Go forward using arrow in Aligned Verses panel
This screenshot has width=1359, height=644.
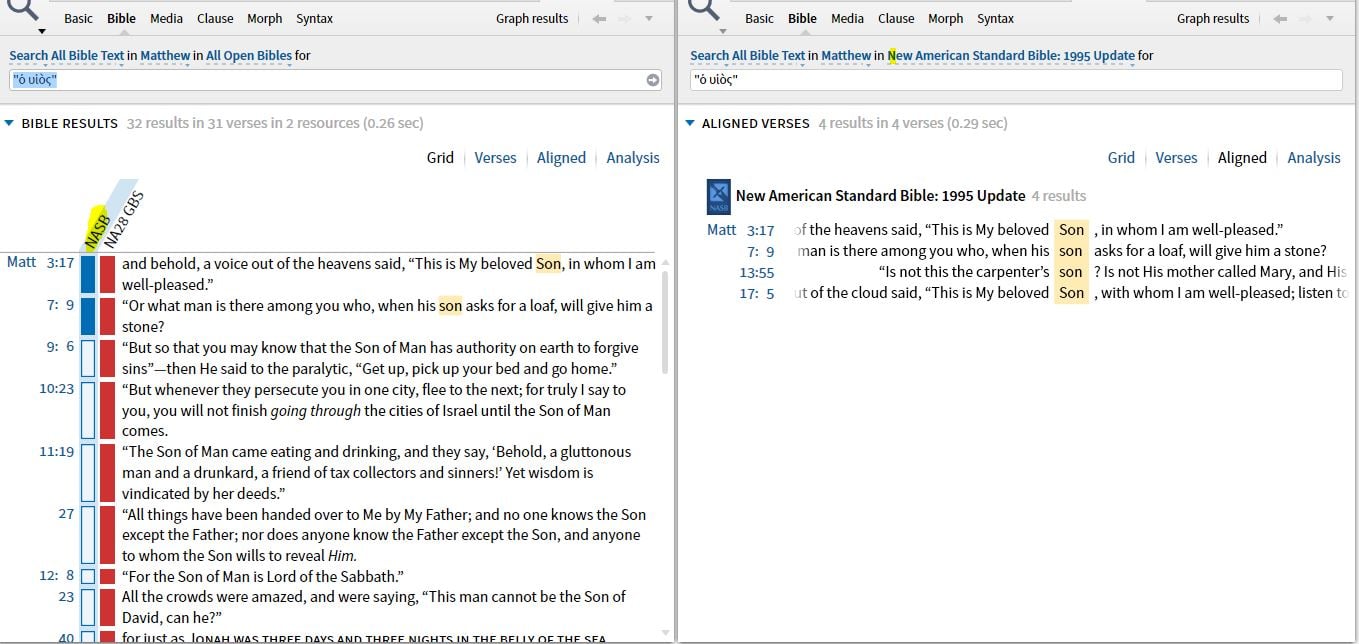click(1306, 19)
